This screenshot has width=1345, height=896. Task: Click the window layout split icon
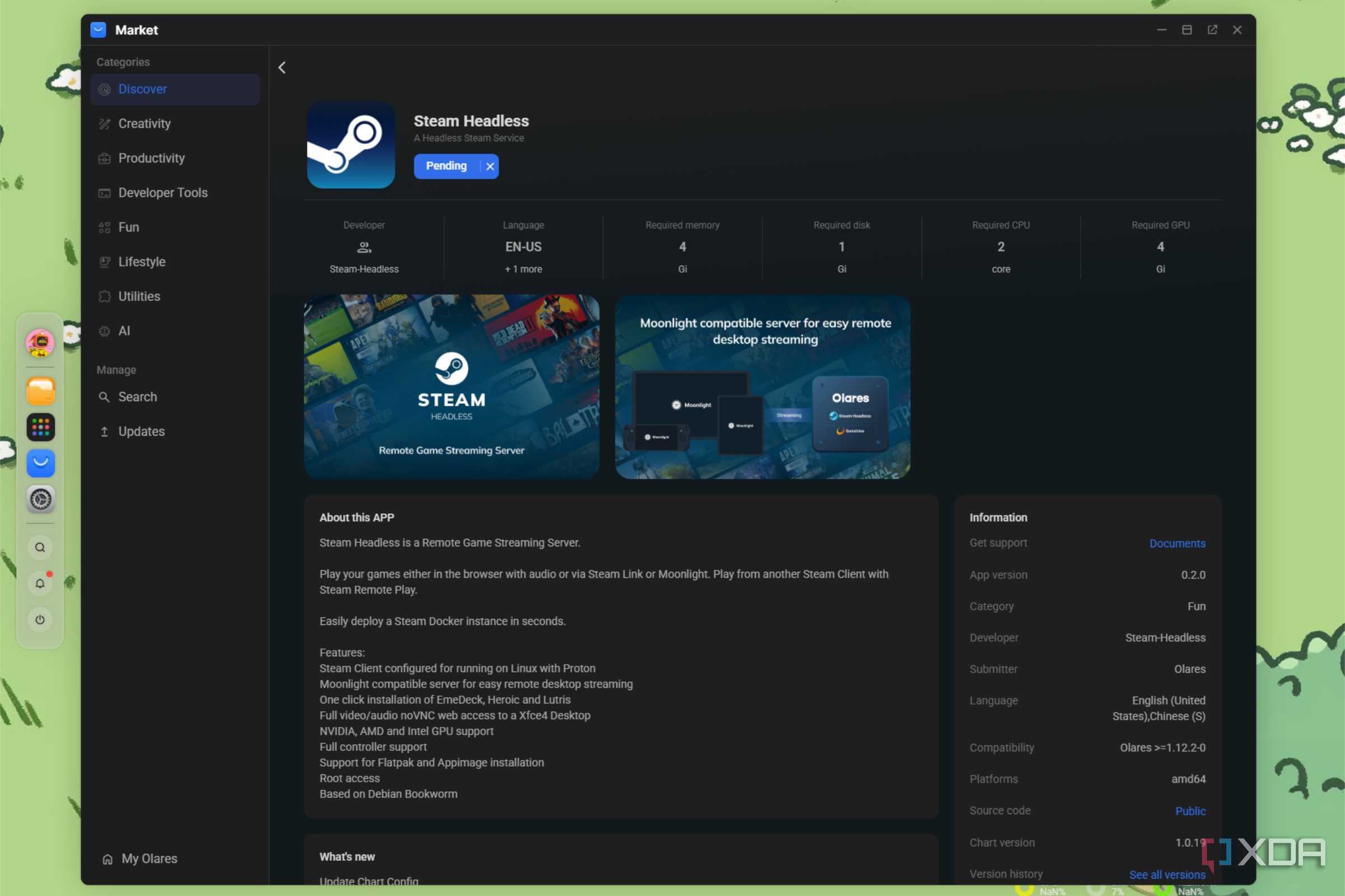pyautogui.click(x=1186, y=30)
